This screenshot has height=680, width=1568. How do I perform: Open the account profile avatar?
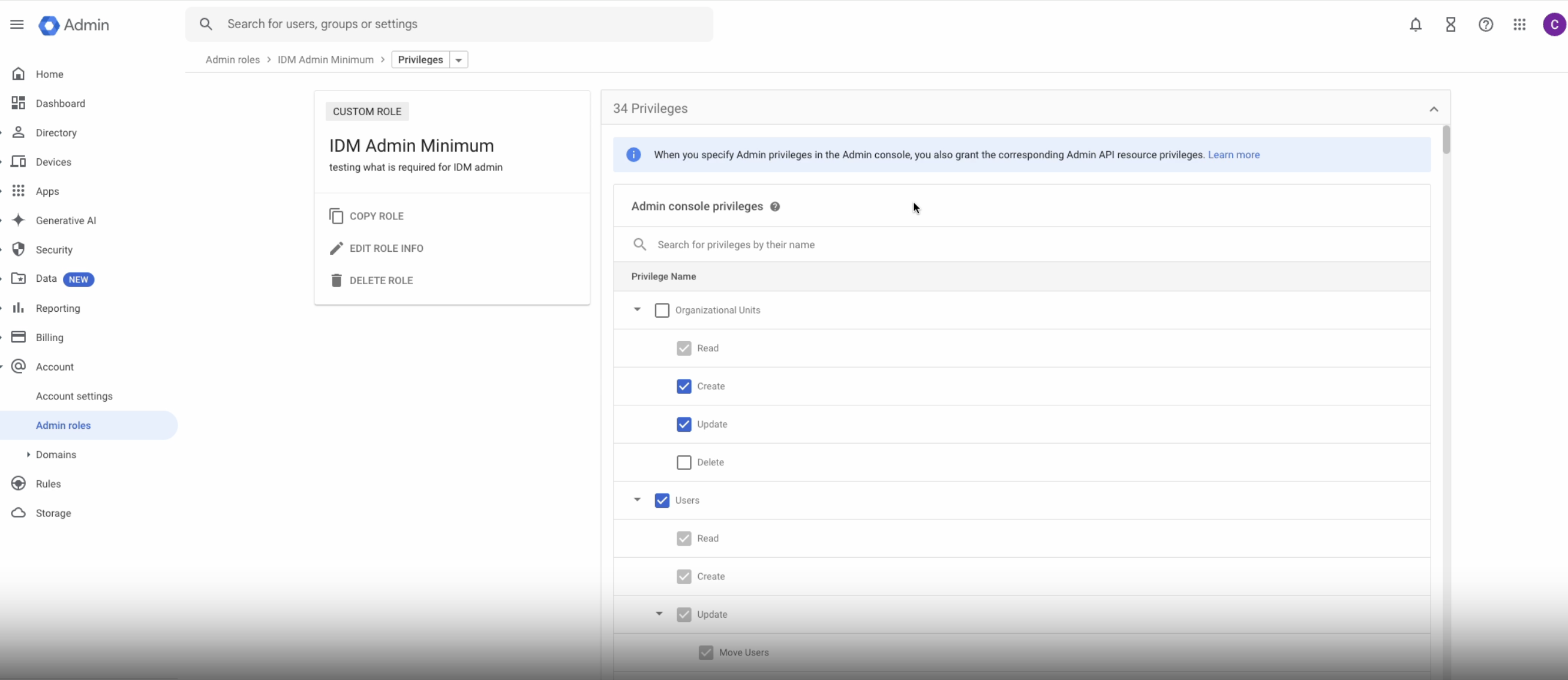(x=1554, y=25)
